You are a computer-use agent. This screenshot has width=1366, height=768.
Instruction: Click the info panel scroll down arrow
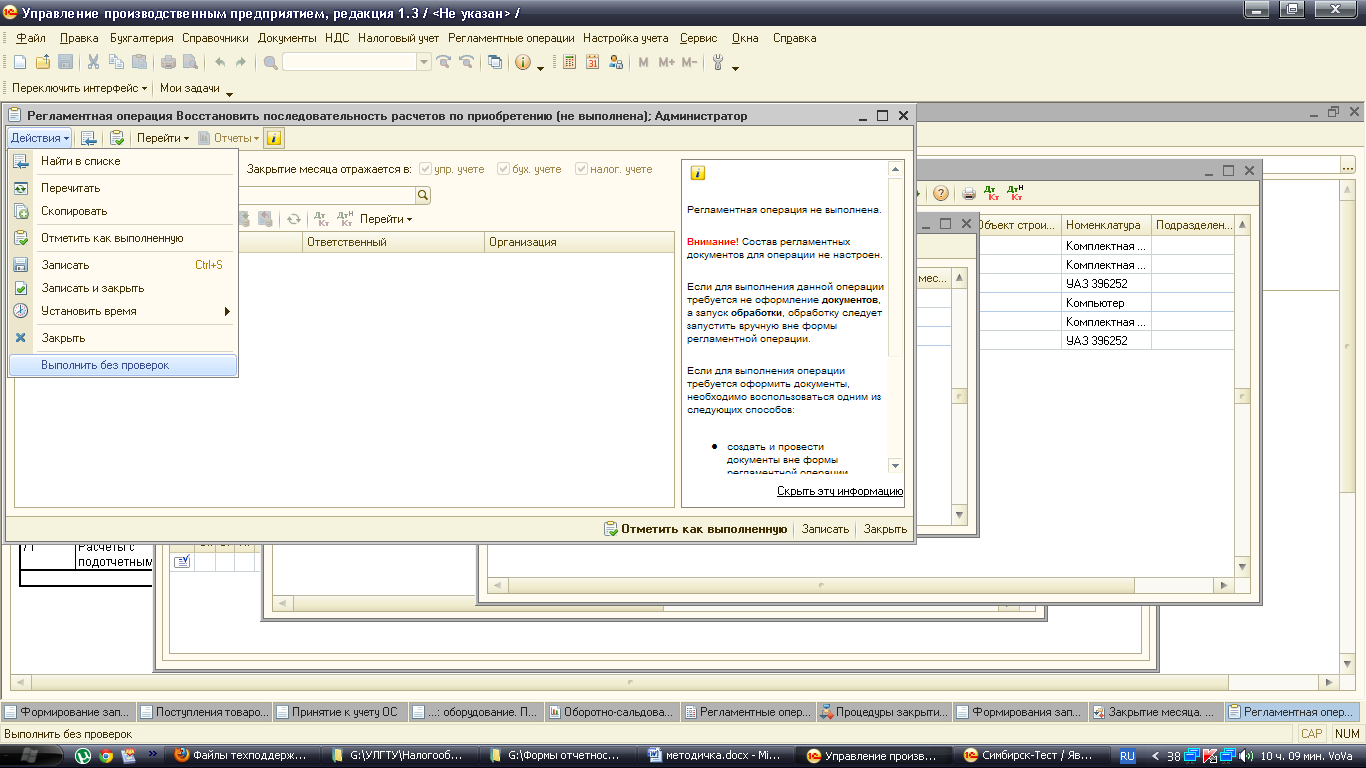pyautogui.click(x=895, y=466)
